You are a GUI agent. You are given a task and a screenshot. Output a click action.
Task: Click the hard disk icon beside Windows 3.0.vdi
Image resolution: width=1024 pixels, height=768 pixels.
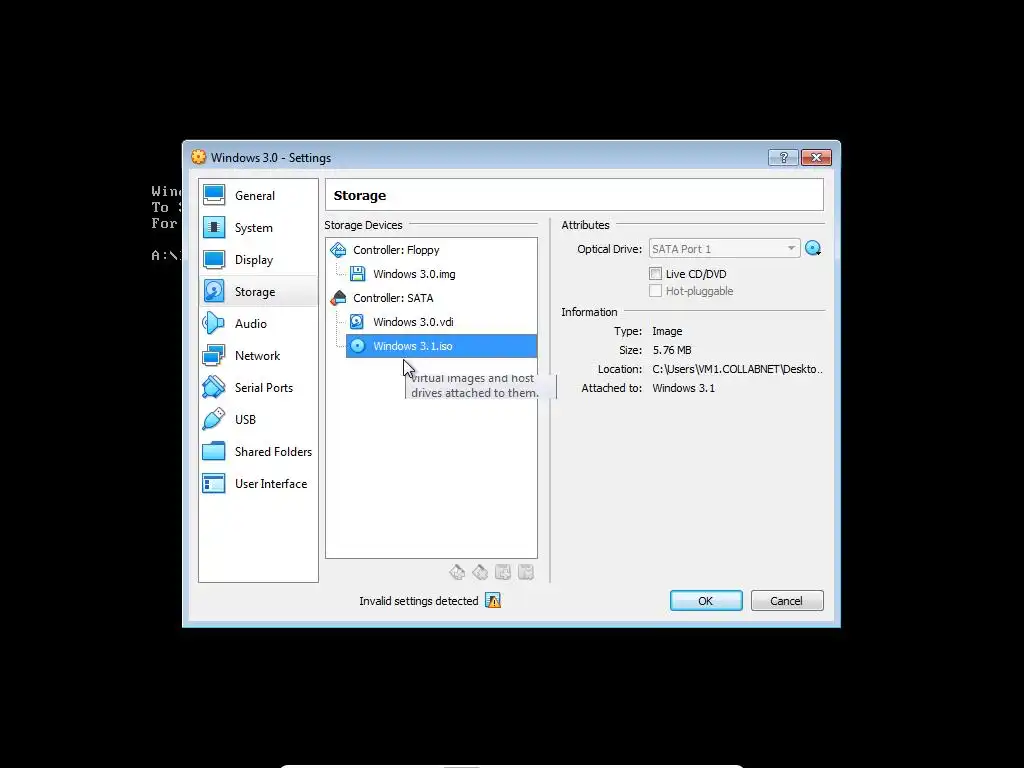click(x=357, y=321)
